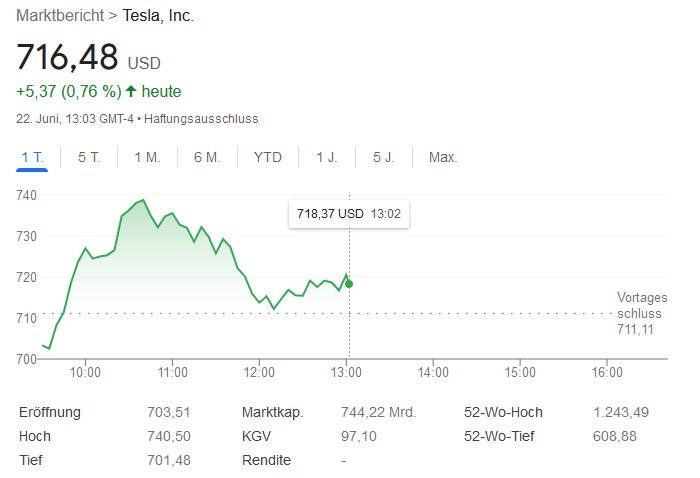The image size is (700, 478).
Task: Click the chart peak near 10:40
Action: [143, 200]
